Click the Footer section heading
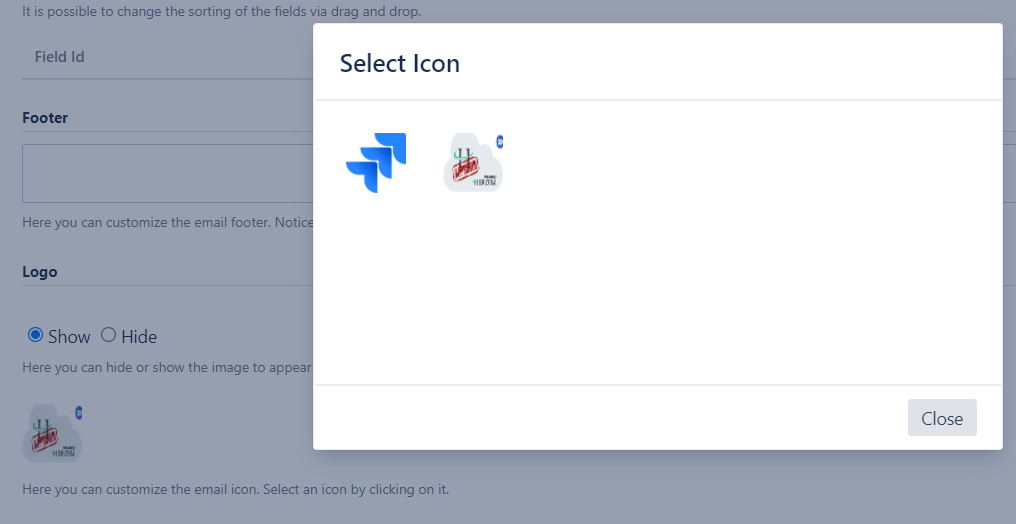The image size is (1016, 524). tap(45, 118)
